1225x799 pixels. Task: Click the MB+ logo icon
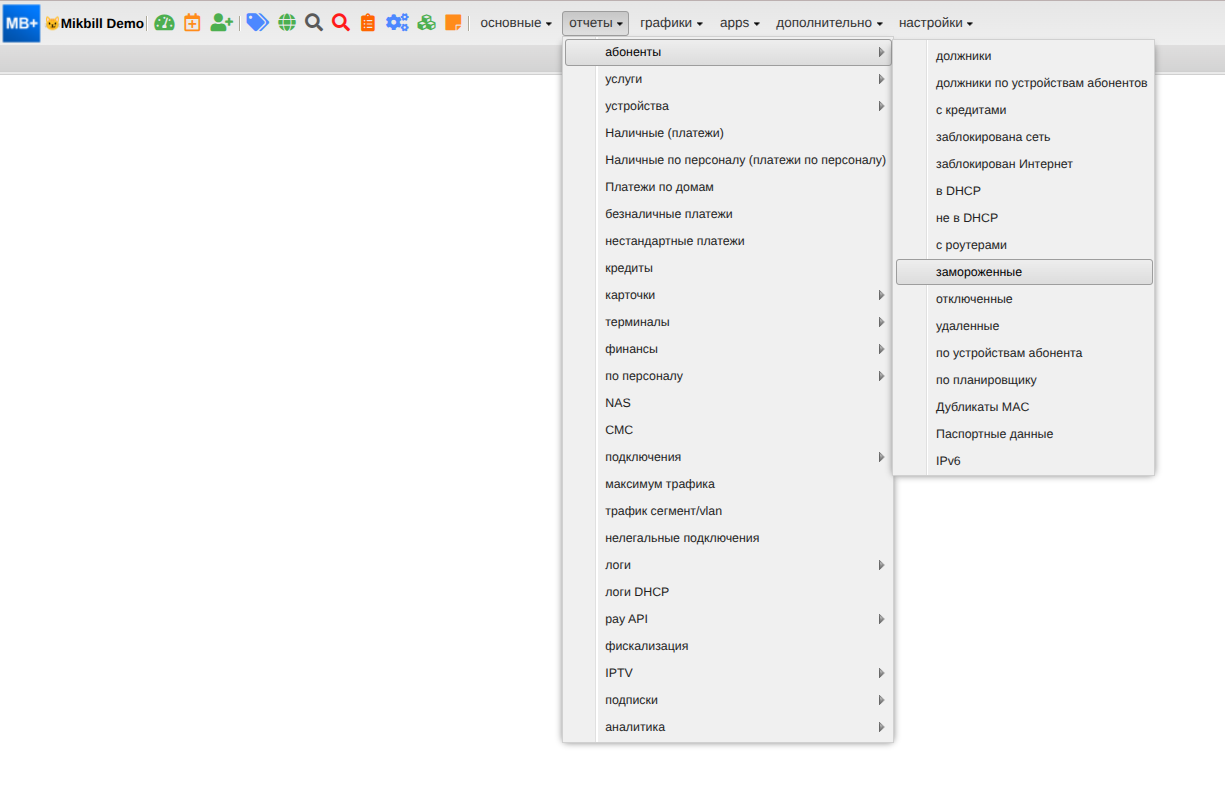pos(21,22)
